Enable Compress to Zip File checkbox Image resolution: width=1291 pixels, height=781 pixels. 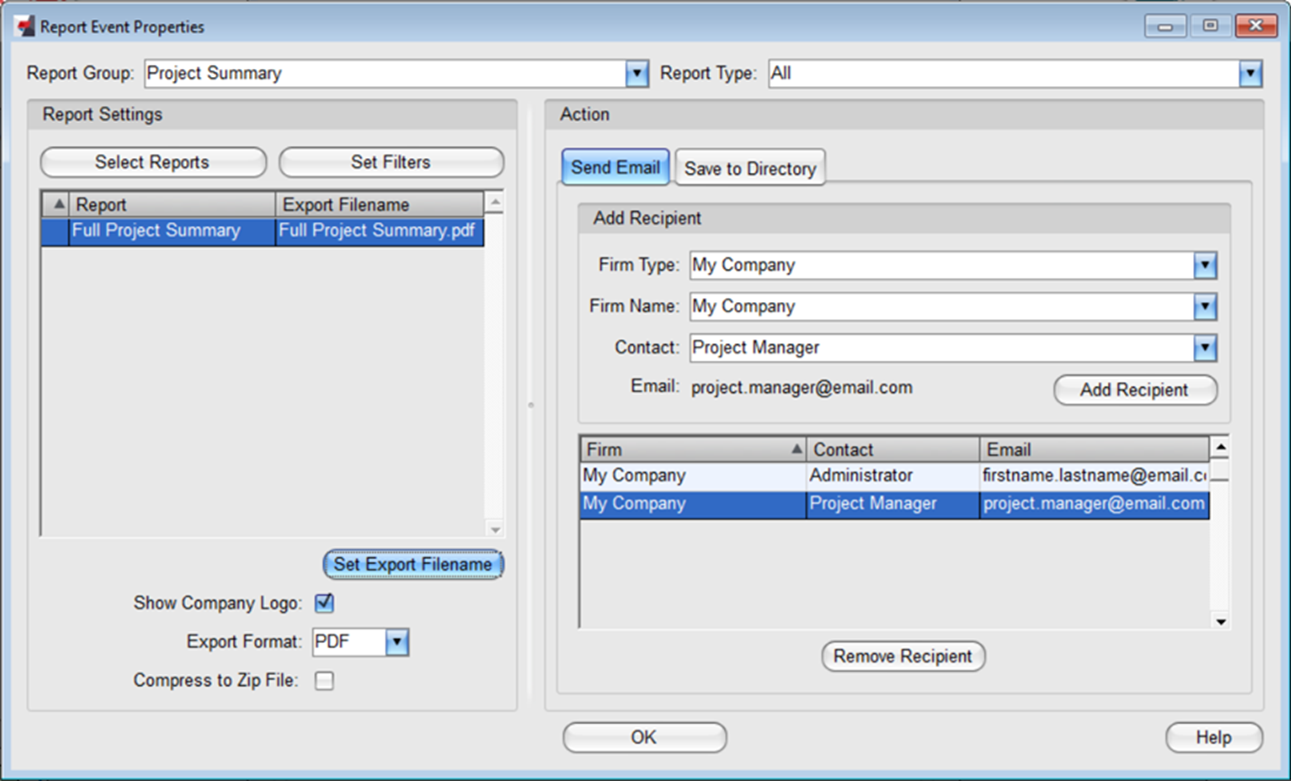pos(324,681)
